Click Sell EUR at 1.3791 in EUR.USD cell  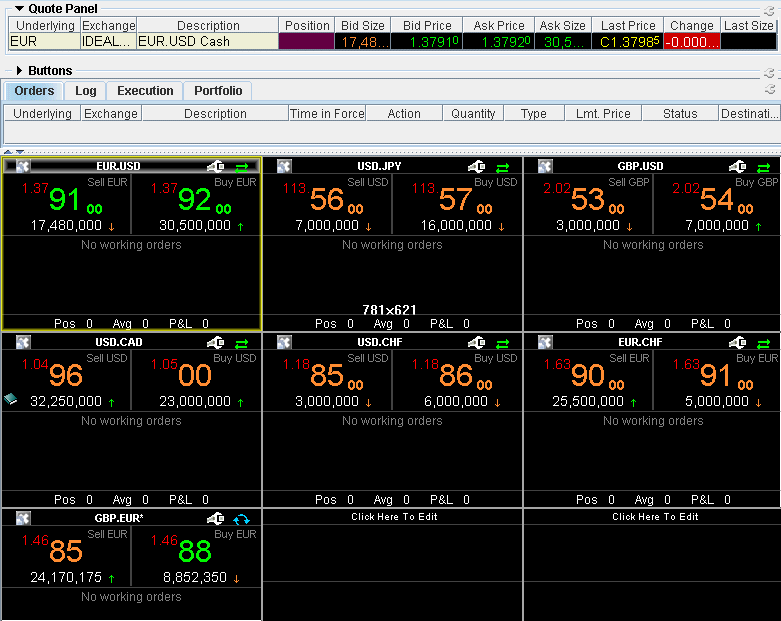[x=67, y=204]
